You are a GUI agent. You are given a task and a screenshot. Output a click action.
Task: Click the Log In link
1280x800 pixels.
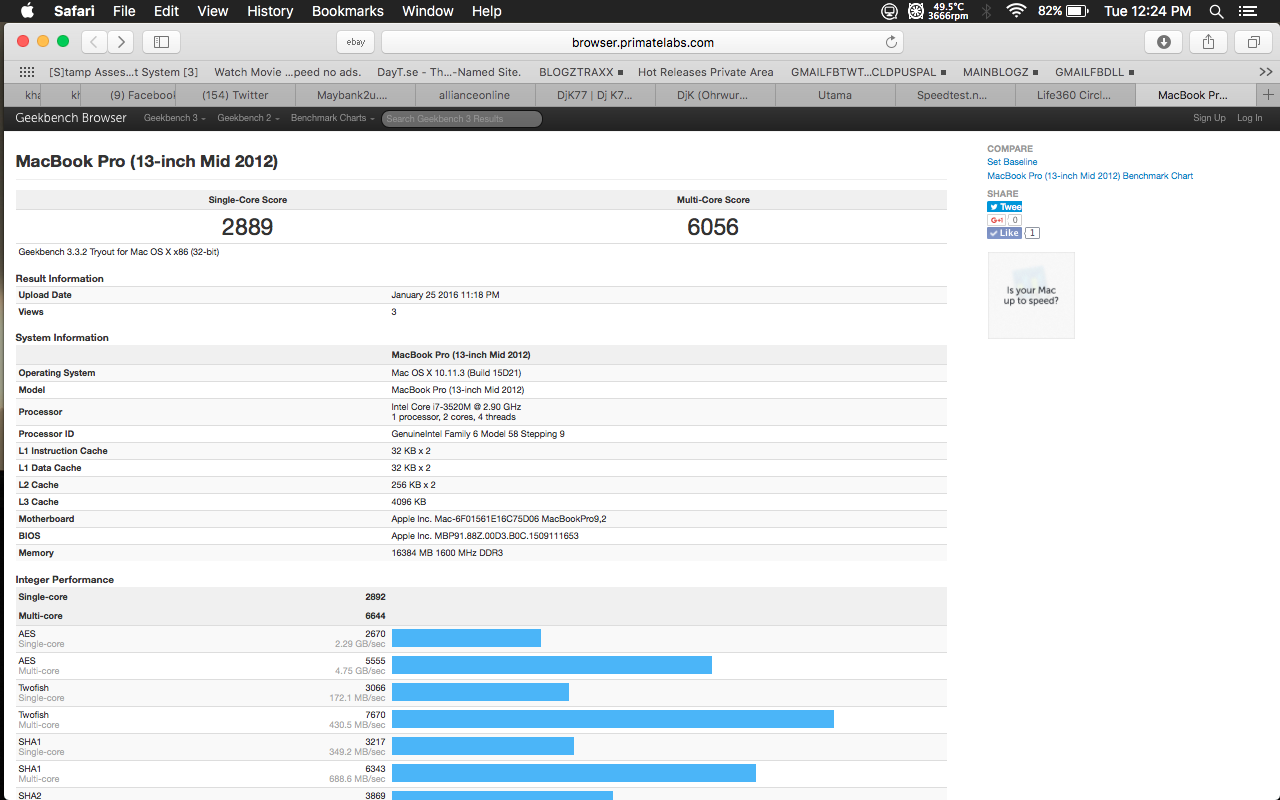click(1250, 118)
